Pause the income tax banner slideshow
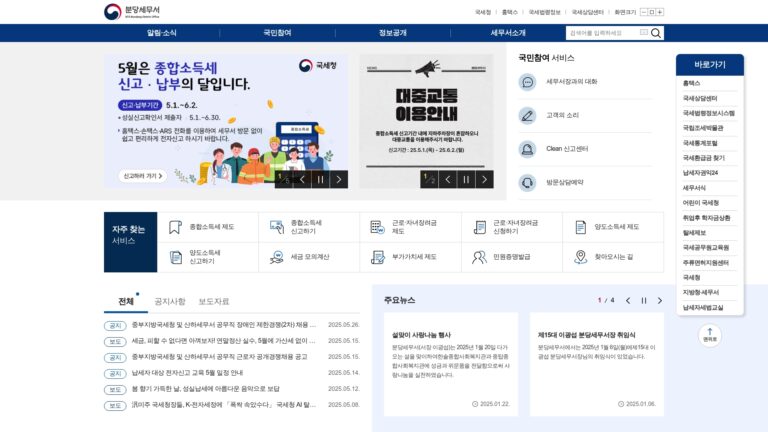The height and width of the screenshot is (432, 768). pyautogui.click(x=320, y=179)
